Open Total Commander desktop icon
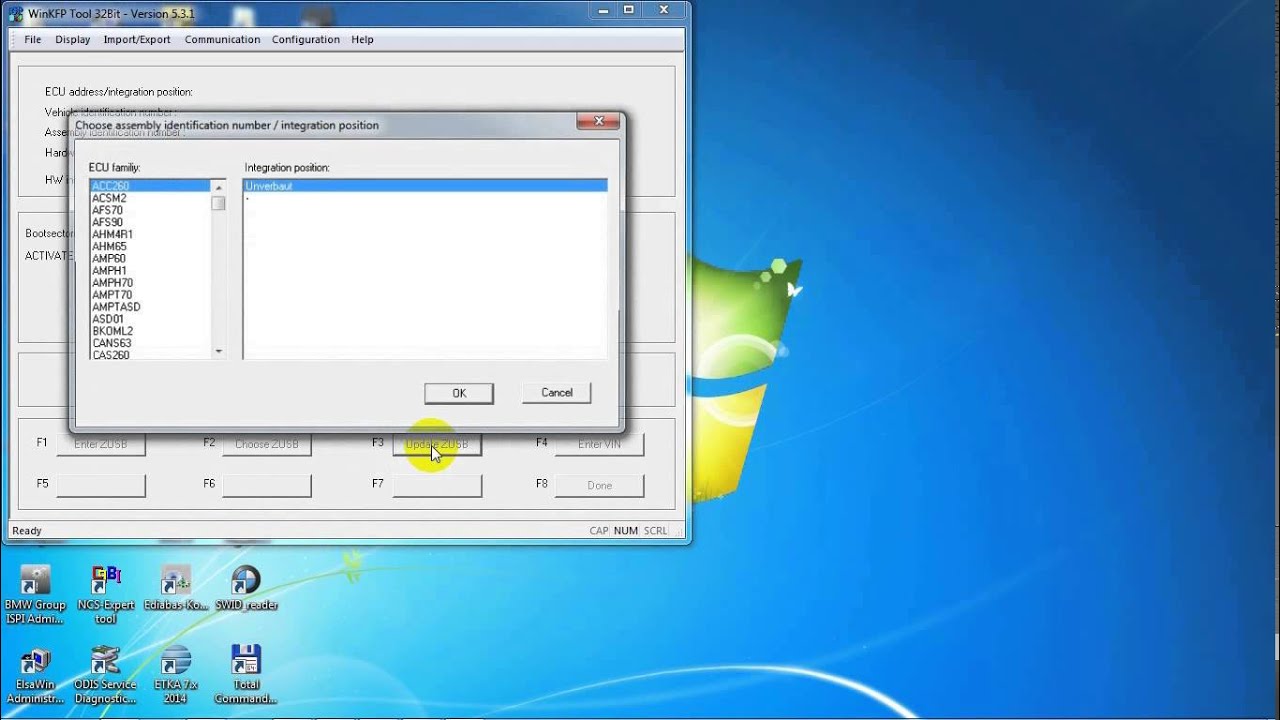Image resolution: width=1280 pixels, height=720 pixels. (x=245, y=675)
